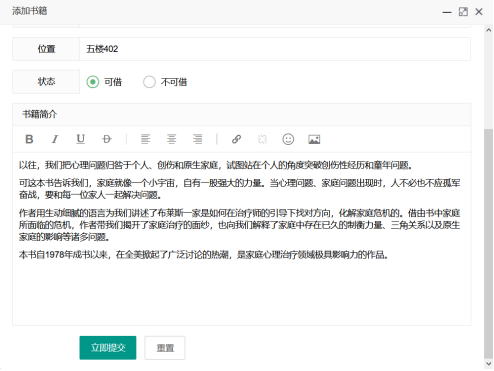Click paragraph starting with 可这本书告诉我们
Screen dimensions: 494x371
239,189
